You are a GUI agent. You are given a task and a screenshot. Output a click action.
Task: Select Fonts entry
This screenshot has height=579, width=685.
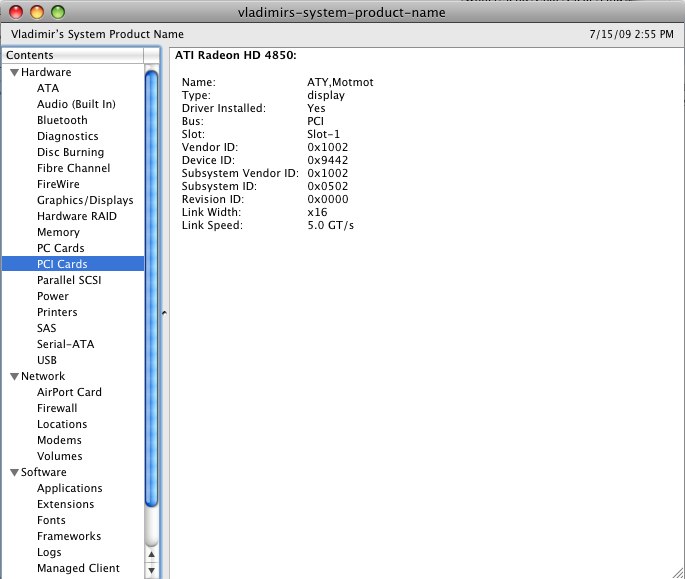[52, 520]
